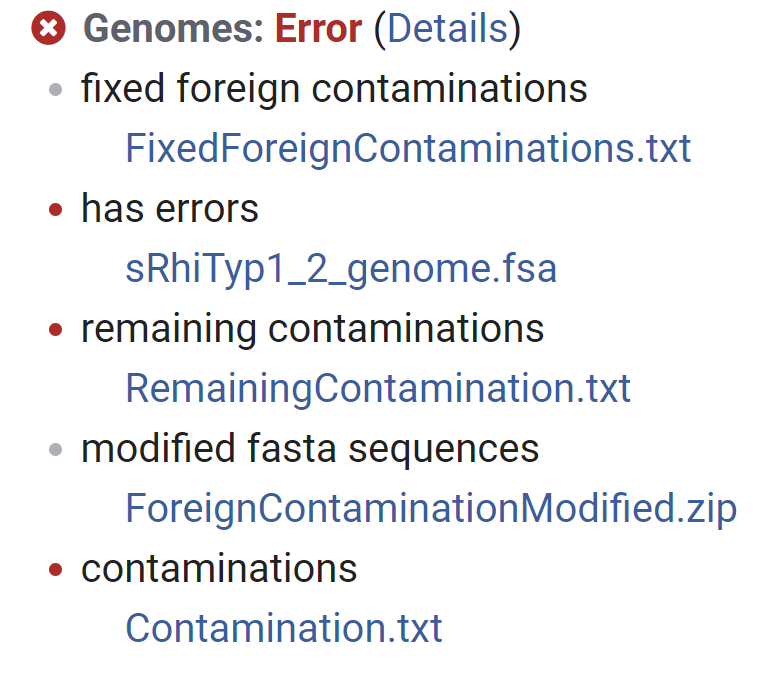Click the gray bullet beside fixed foreign contaminations

coord(56,91)
